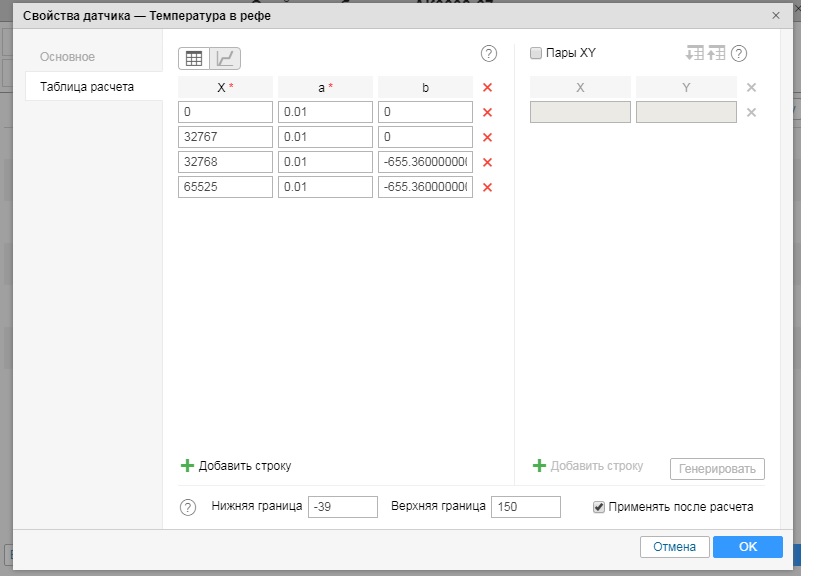Click Добавить строку under calculation table
The image size is (819, 576).
click(x=236, y=466)
